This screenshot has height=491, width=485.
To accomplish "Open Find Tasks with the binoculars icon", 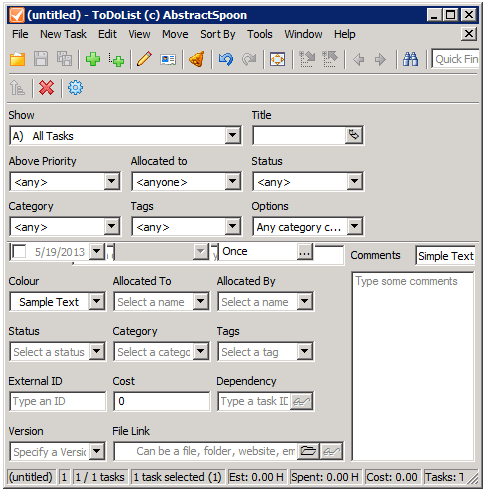I will tap(410, 60).
